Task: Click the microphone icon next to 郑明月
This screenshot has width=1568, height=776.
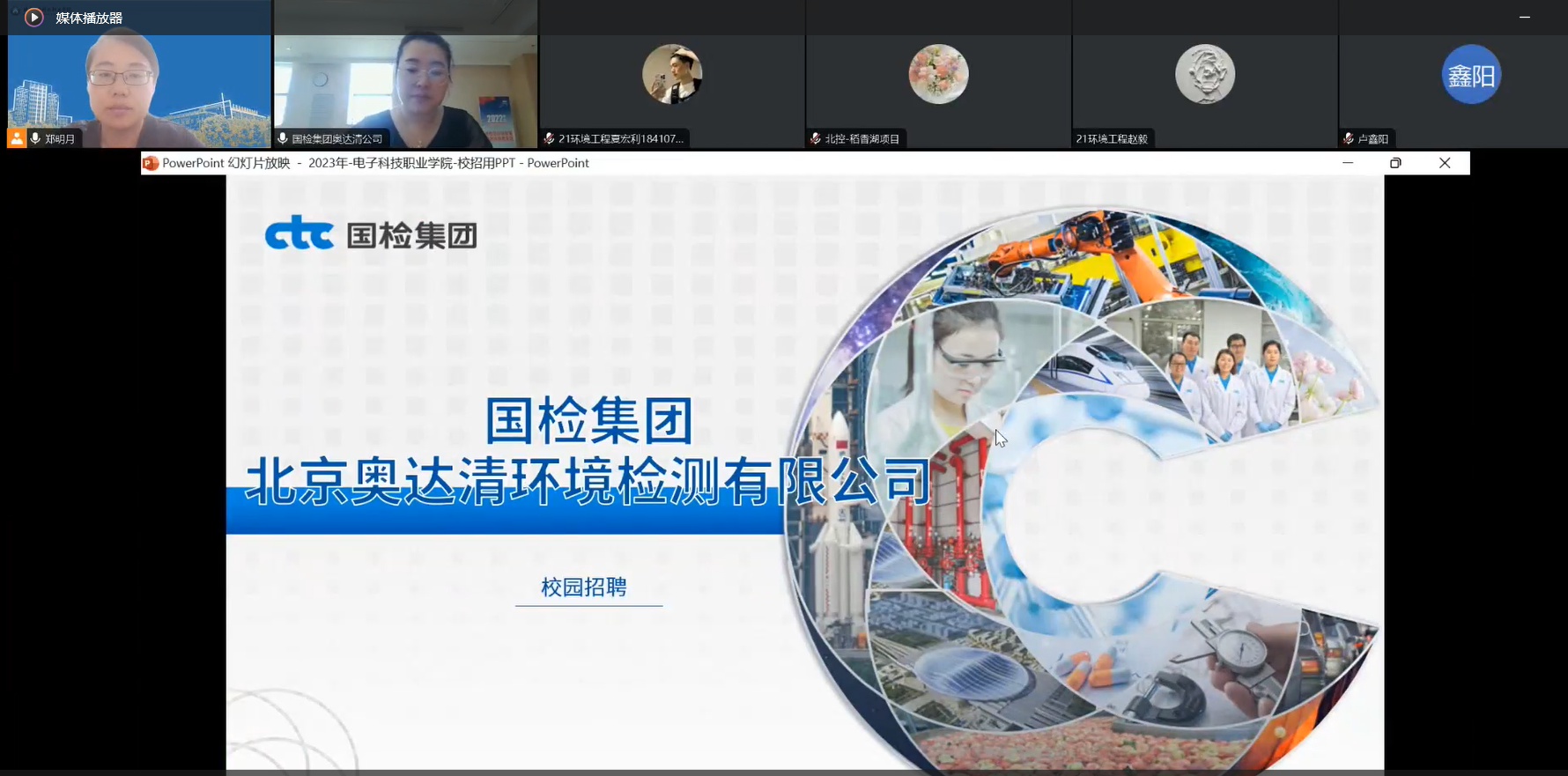Action: [35, 138]
